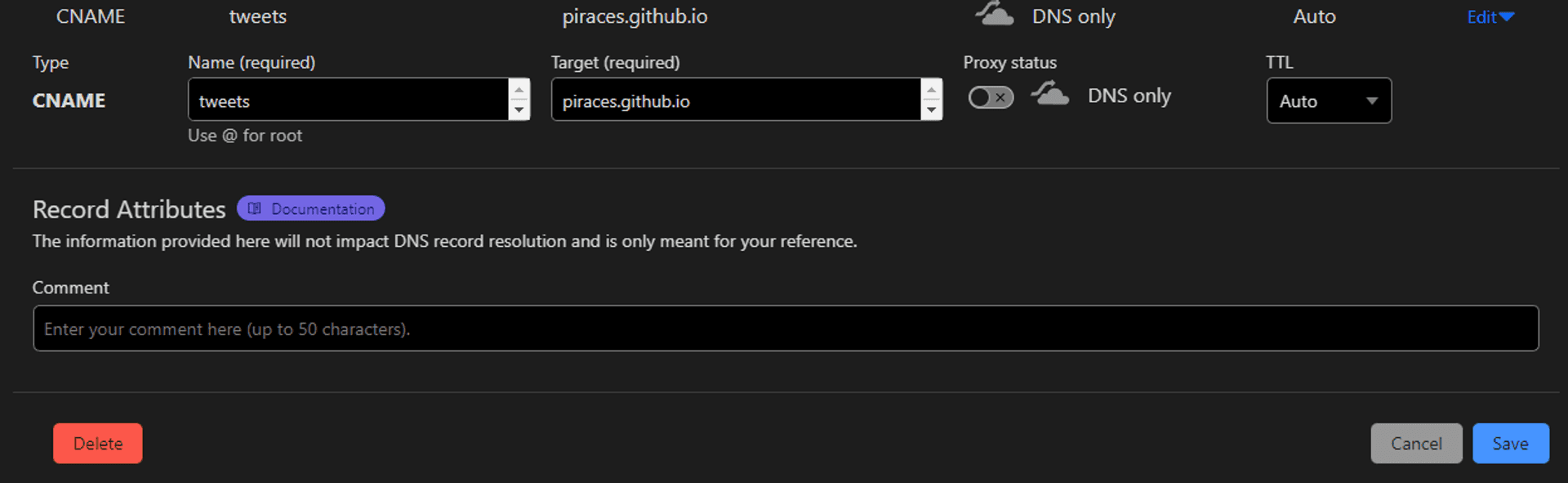Click the cloud icon in the top record row
The width and height of the screenshot is (1568, 483).
(x=993, y=14)
